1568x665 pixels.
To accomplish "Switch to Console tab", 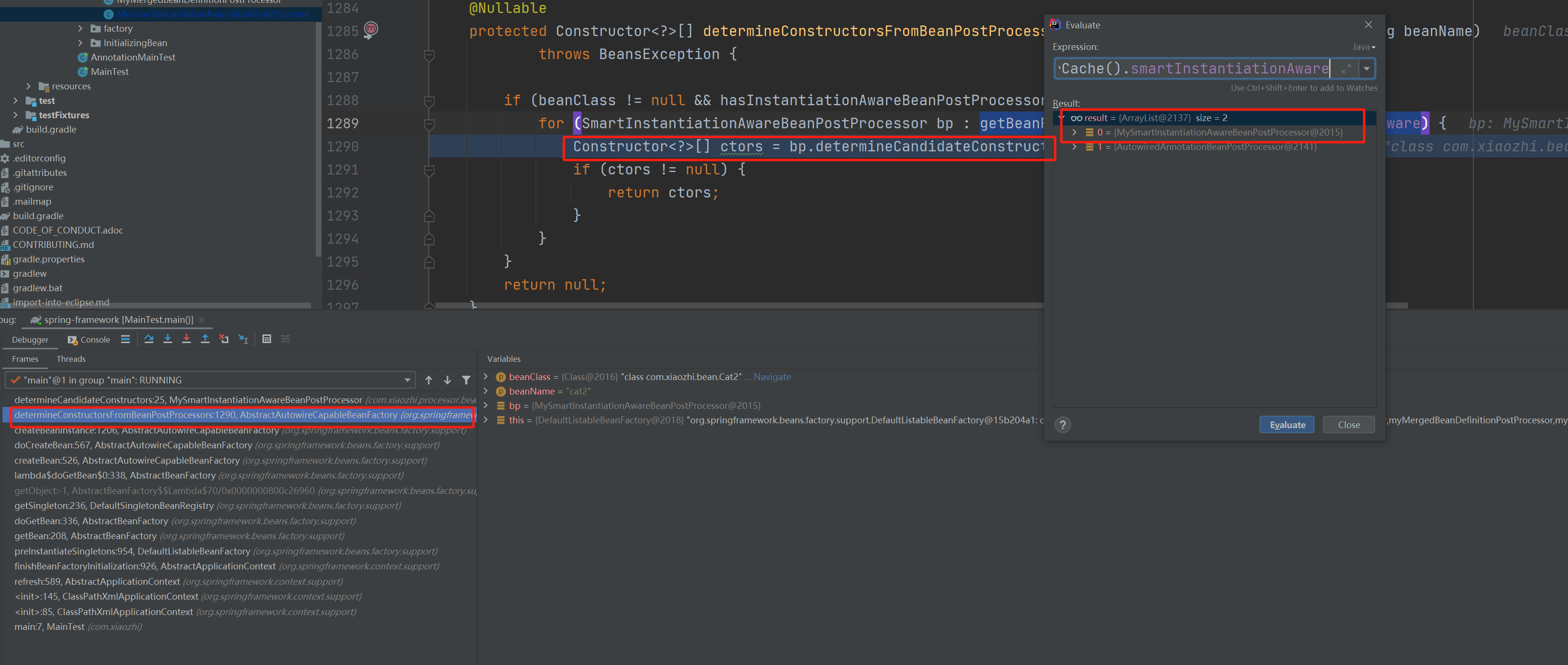I will click(x=89, y=340).
